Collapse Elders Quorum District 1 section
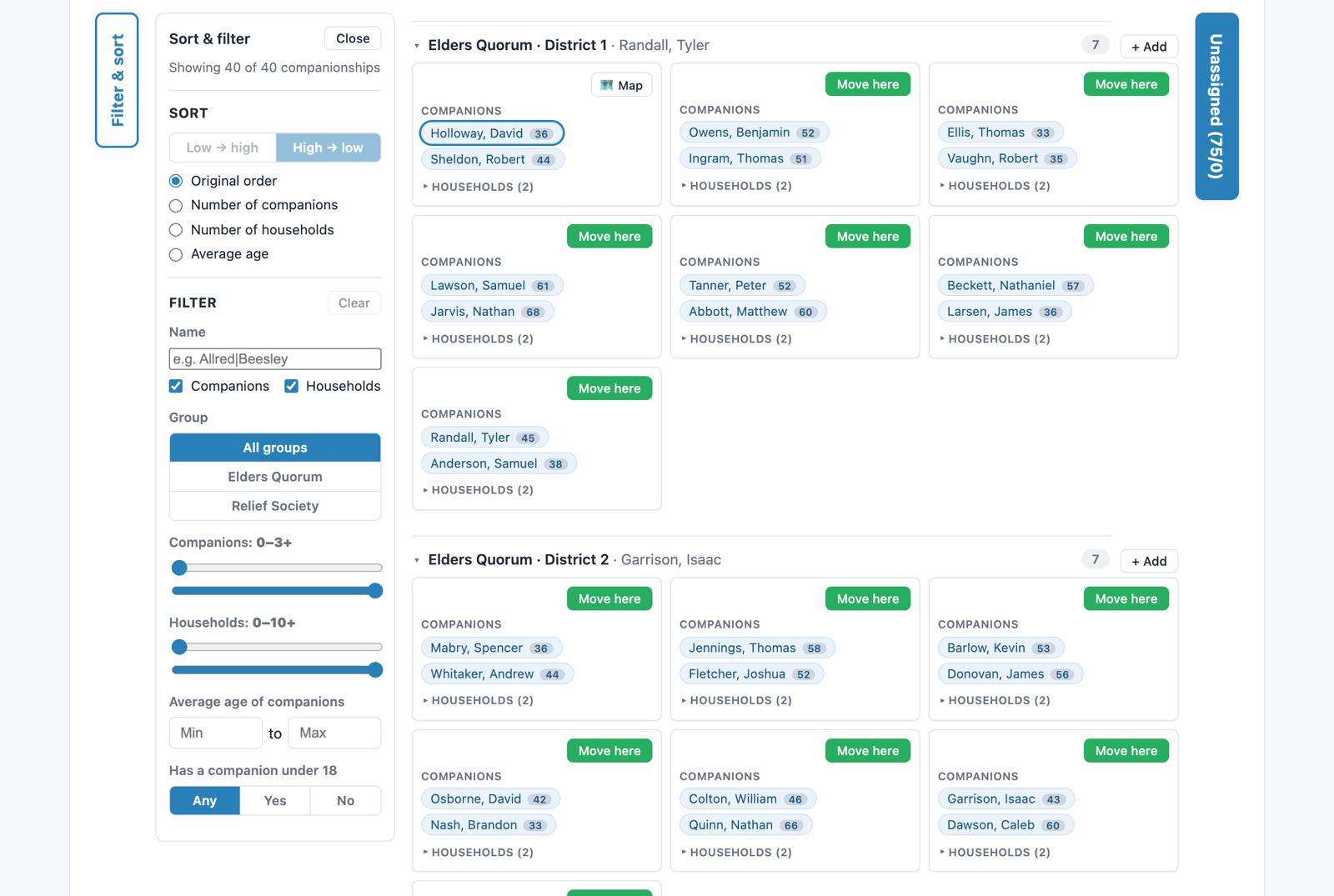 pos(417,46)
